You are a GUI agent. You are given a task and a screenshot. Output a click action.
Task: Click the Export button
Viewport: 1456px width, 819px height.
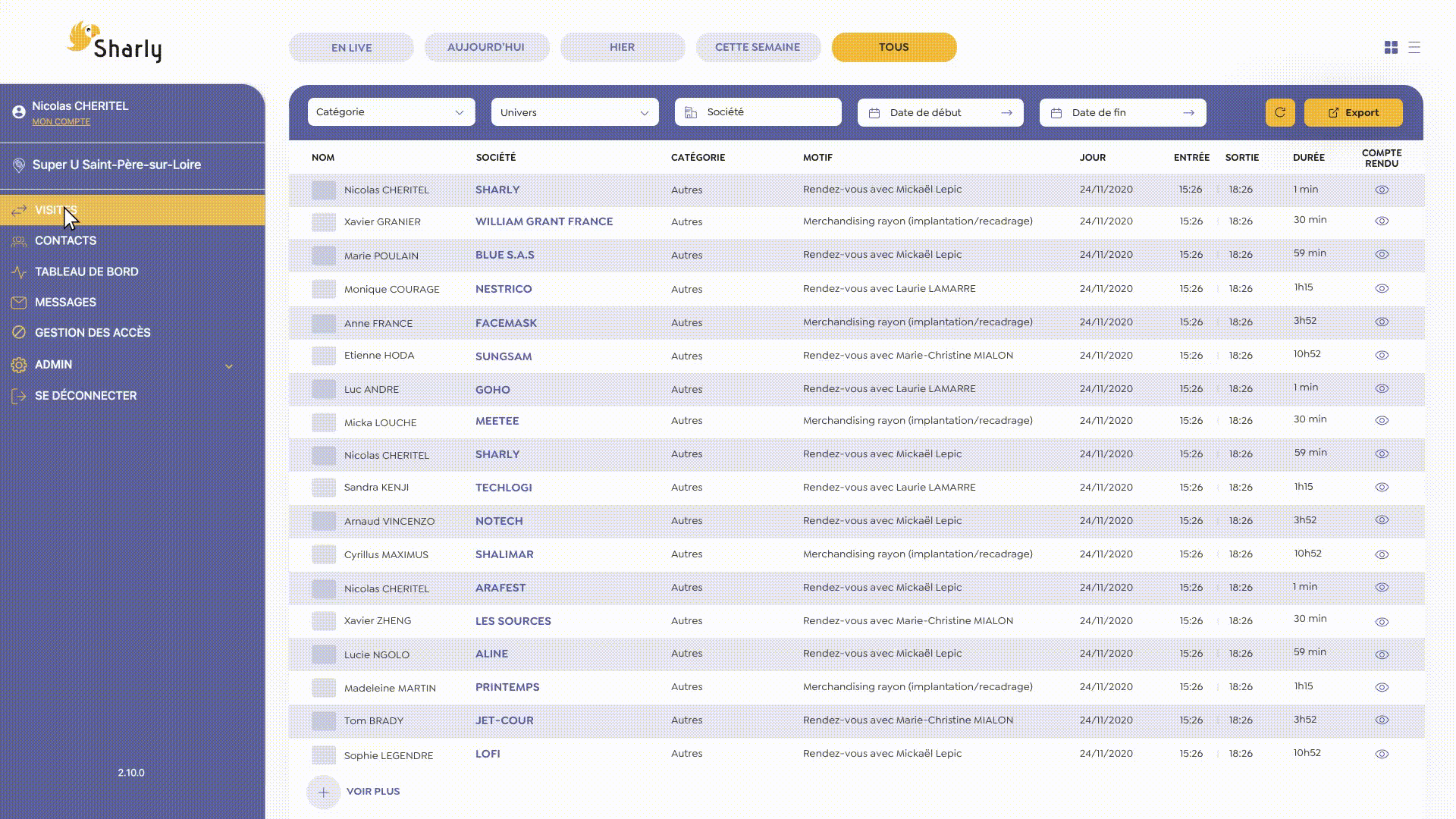coord(1353,112)
